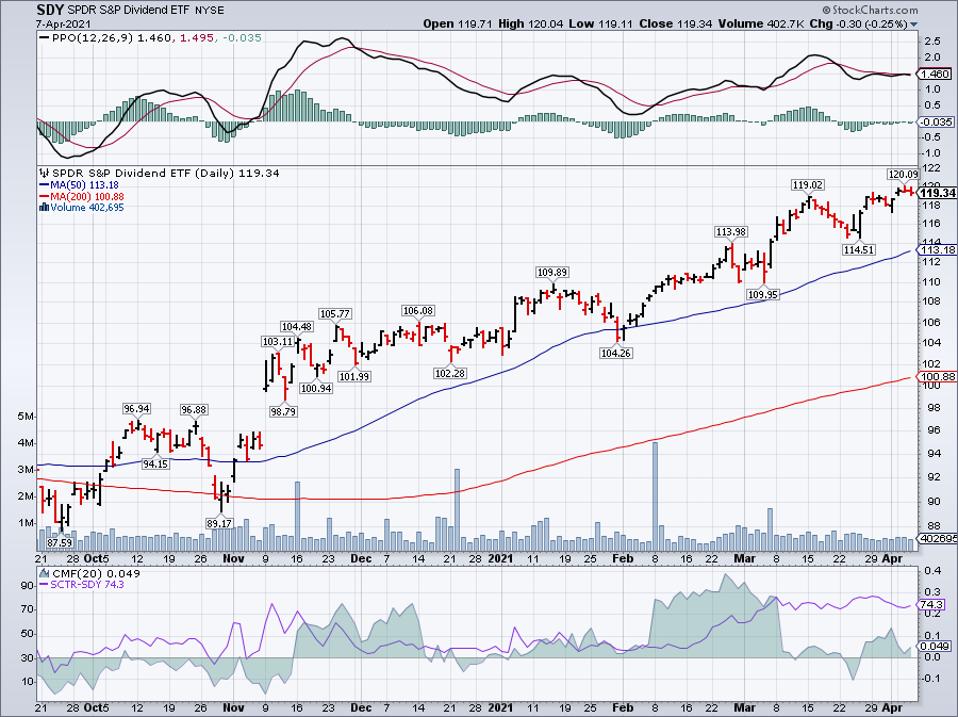Click the MA(200) 100.88 legend entry

81,196
